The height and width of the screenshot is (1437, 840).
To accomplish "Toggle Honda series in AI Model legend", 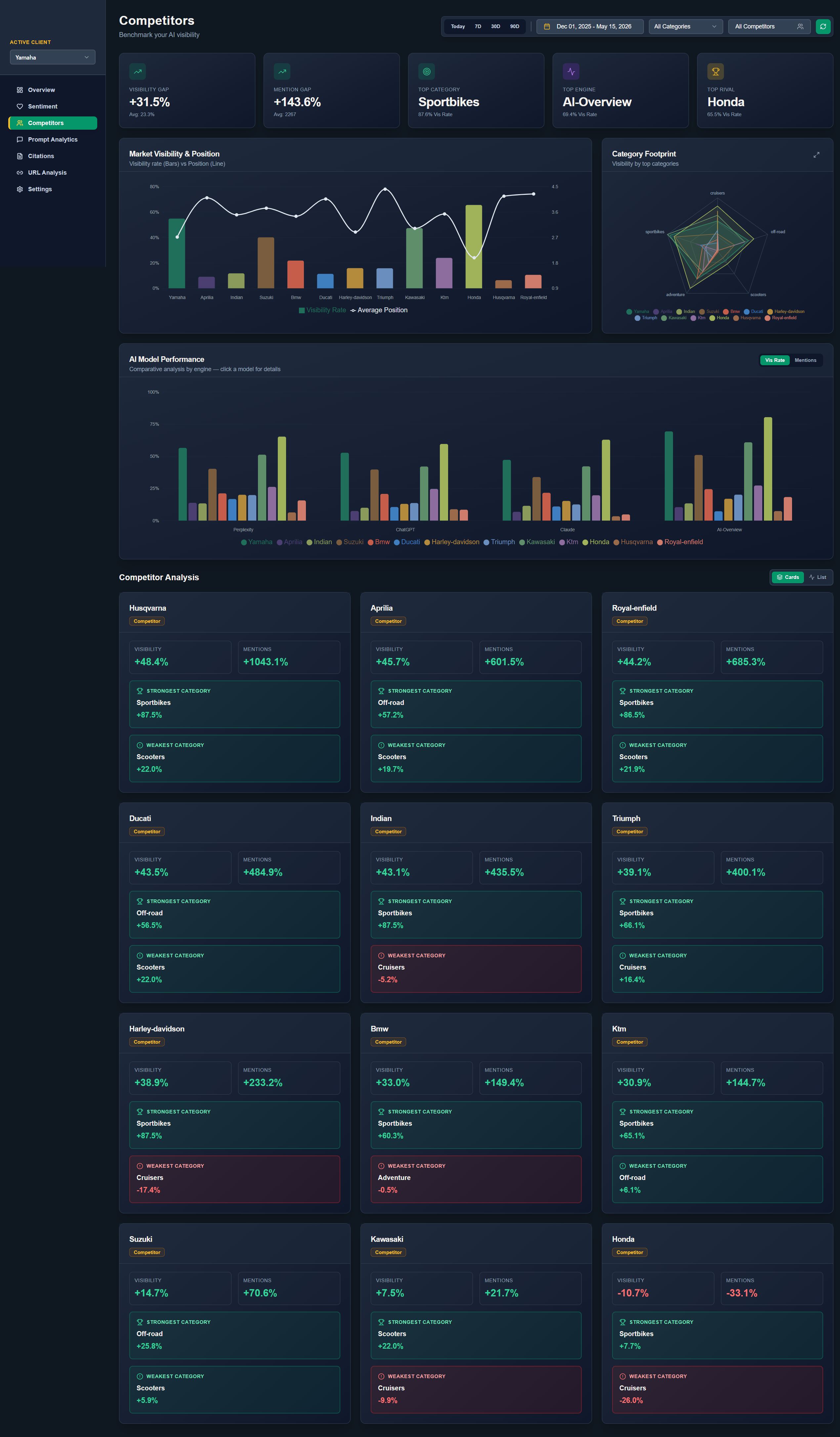I will click(x=595, y=542).
